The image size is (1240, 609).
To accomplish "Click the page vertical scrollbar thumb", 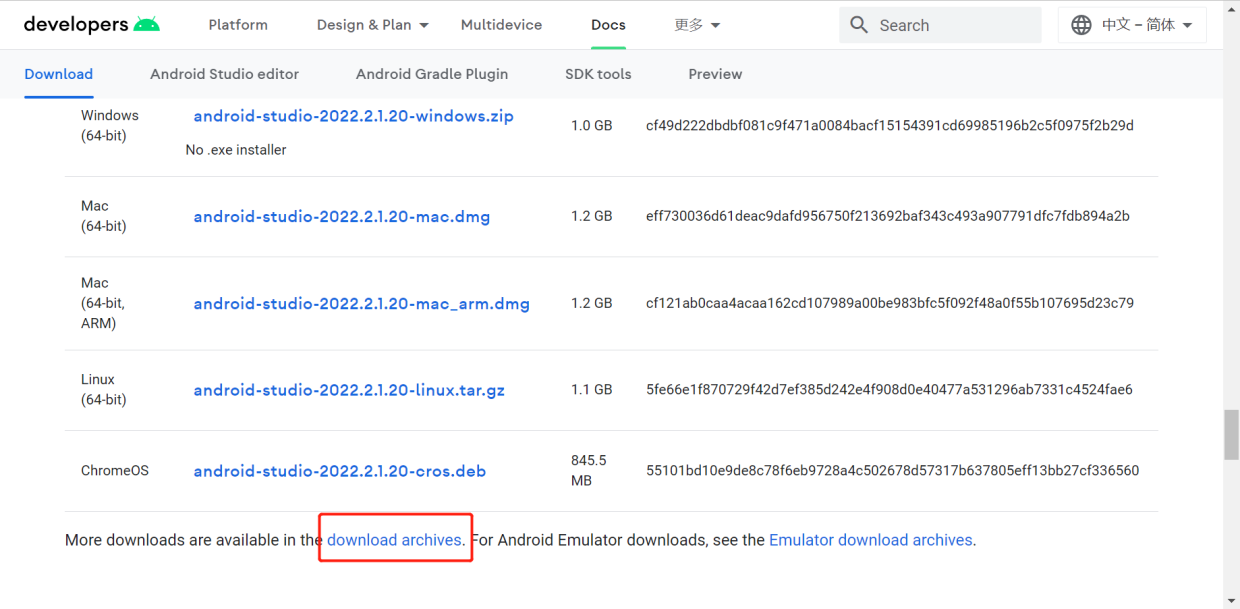I will pyautogui.click(x=1231, y=434).
